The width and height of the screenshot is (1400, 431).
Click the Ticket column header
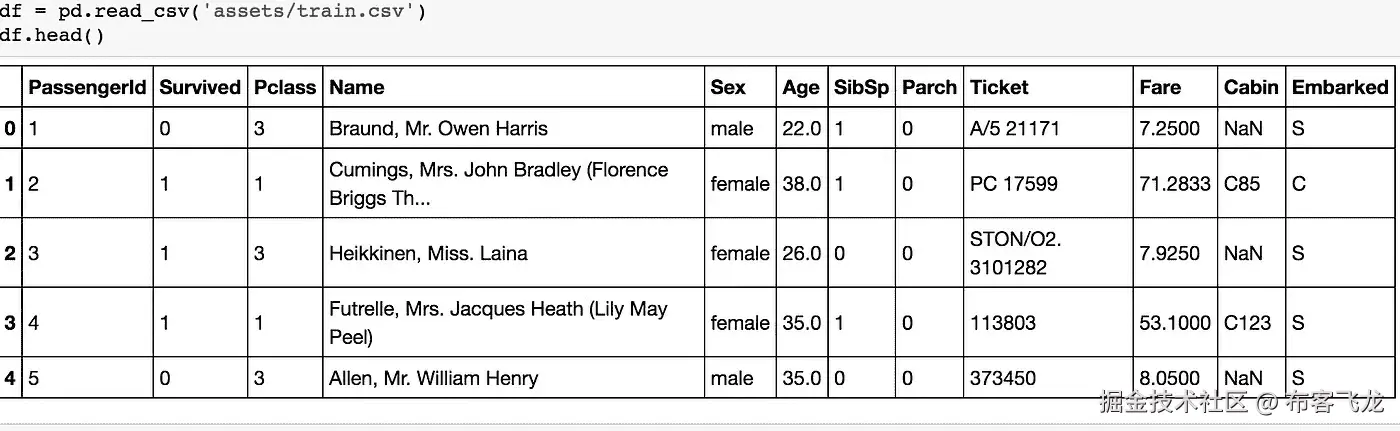pyautogui.click(x=999, y=87)
